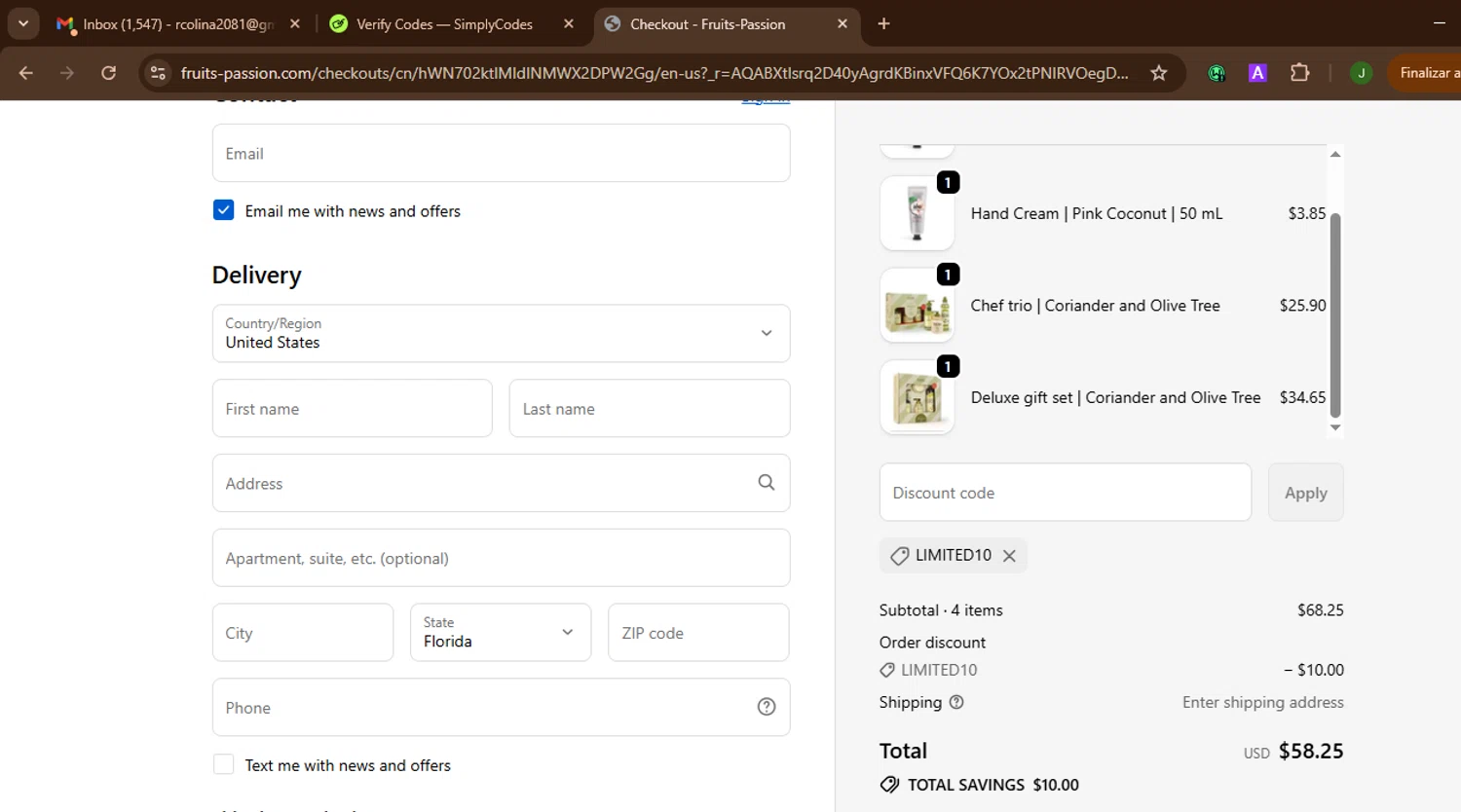Click the Subtotal value $68.25
This screenshot has width=1461, height=812.
pyautogui.click(x=1320, y=610)
